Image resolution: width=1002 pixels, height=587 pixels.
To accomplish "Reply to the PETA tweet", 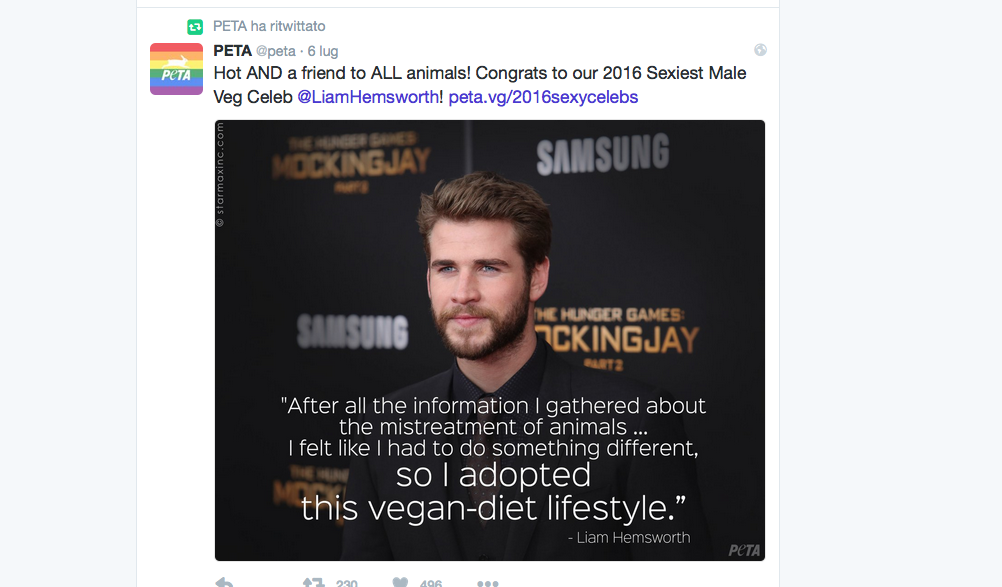I will click(x=225, y=583).
